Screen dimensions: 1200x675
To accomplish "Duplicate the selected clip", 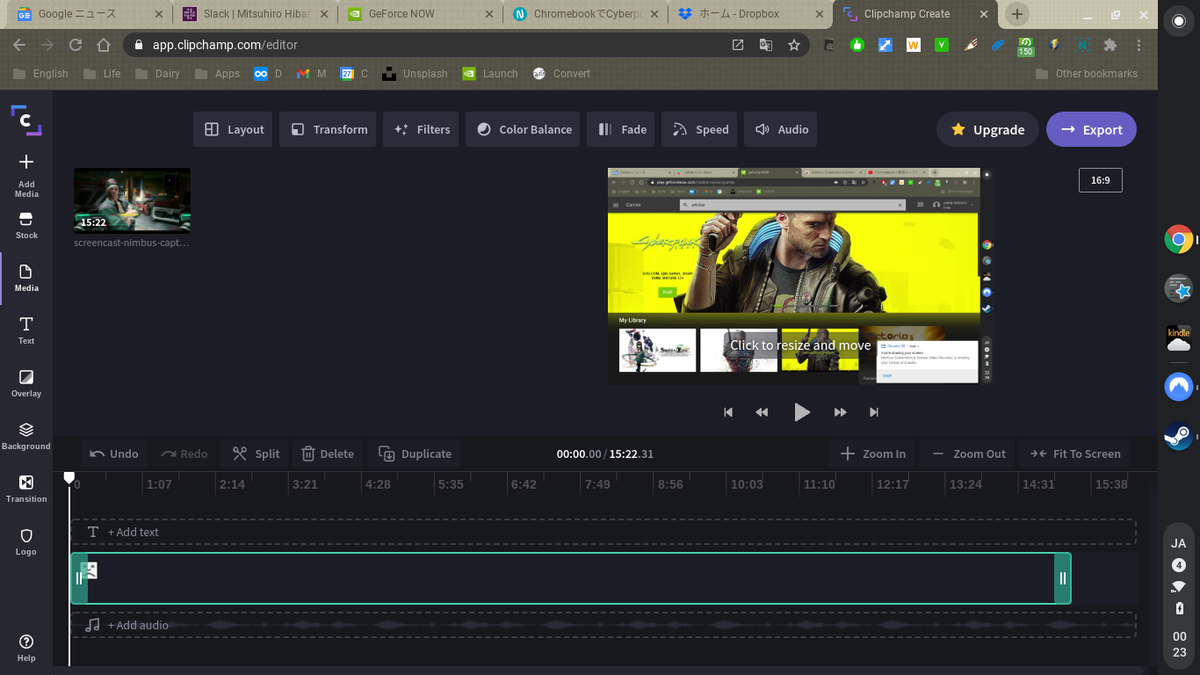I will [x=414, y=453].
